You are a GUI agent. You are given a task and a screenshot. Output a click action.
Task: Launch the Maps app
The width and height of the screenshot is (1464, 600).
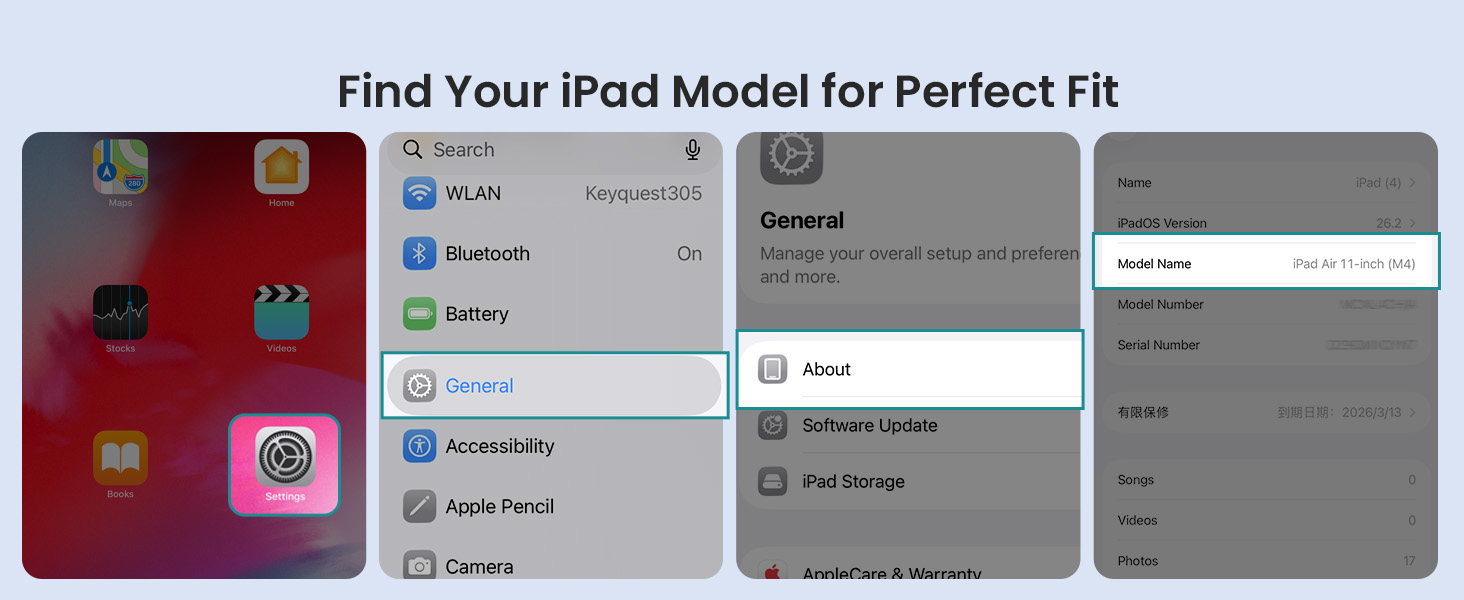pyautogui.click(x=120, y=167)
